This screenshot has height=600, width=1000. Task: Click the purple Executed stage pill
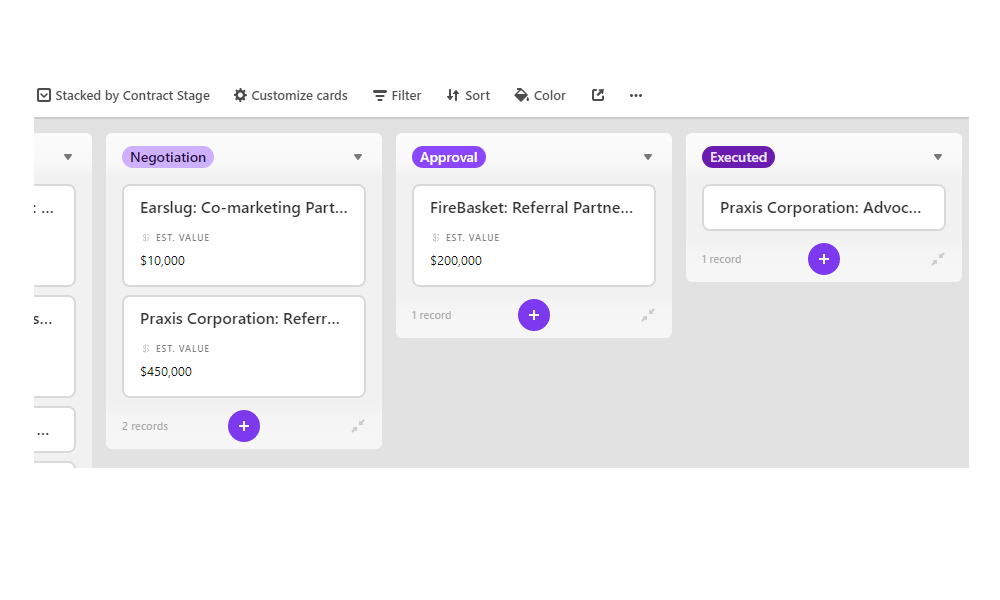(738, 157)
